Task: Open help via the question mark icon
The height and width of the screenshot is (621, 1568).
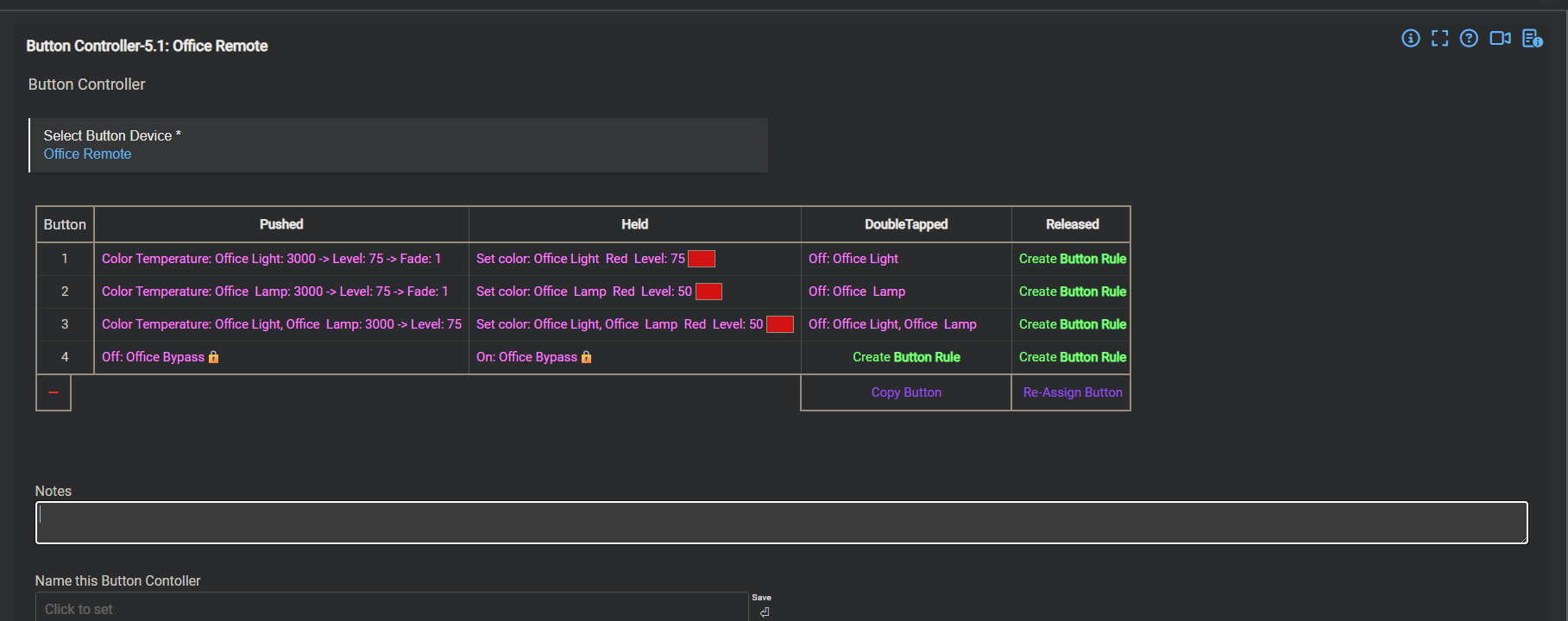Action: pyautogui.click(x=1469, y=38)
